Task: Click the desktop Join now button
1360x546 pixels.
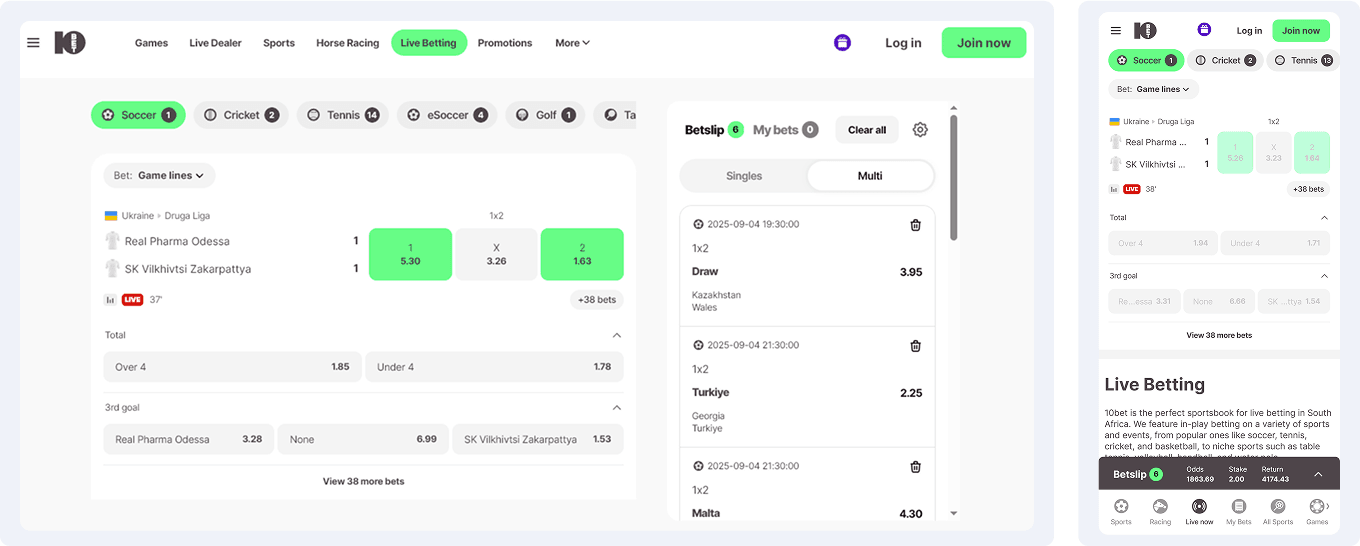Action: click(984, 43)
